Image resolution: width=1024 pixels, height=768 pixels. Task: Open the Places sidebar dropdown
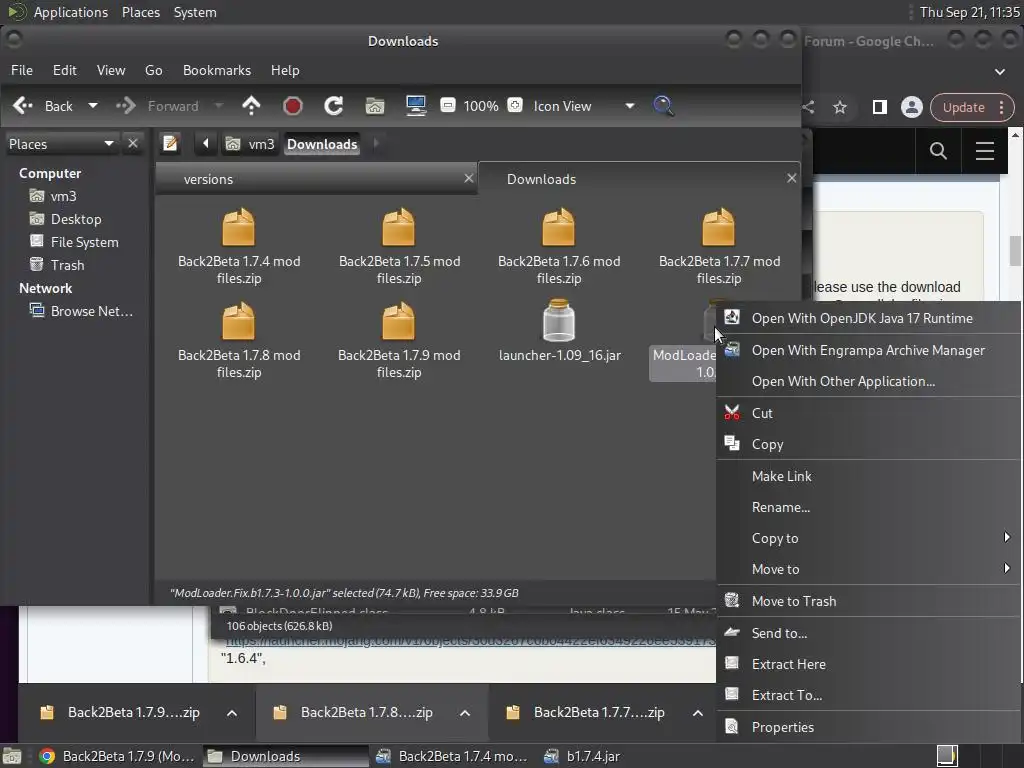(x=61, y=144)
